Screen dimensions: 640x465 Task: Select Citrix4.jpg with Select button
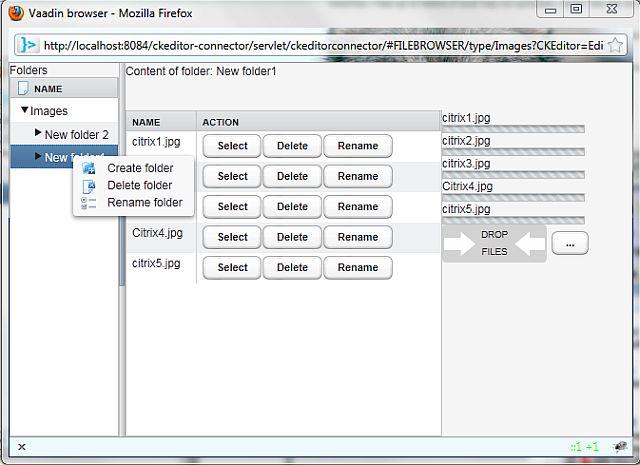pyautogui.click(x=232, y=237)
